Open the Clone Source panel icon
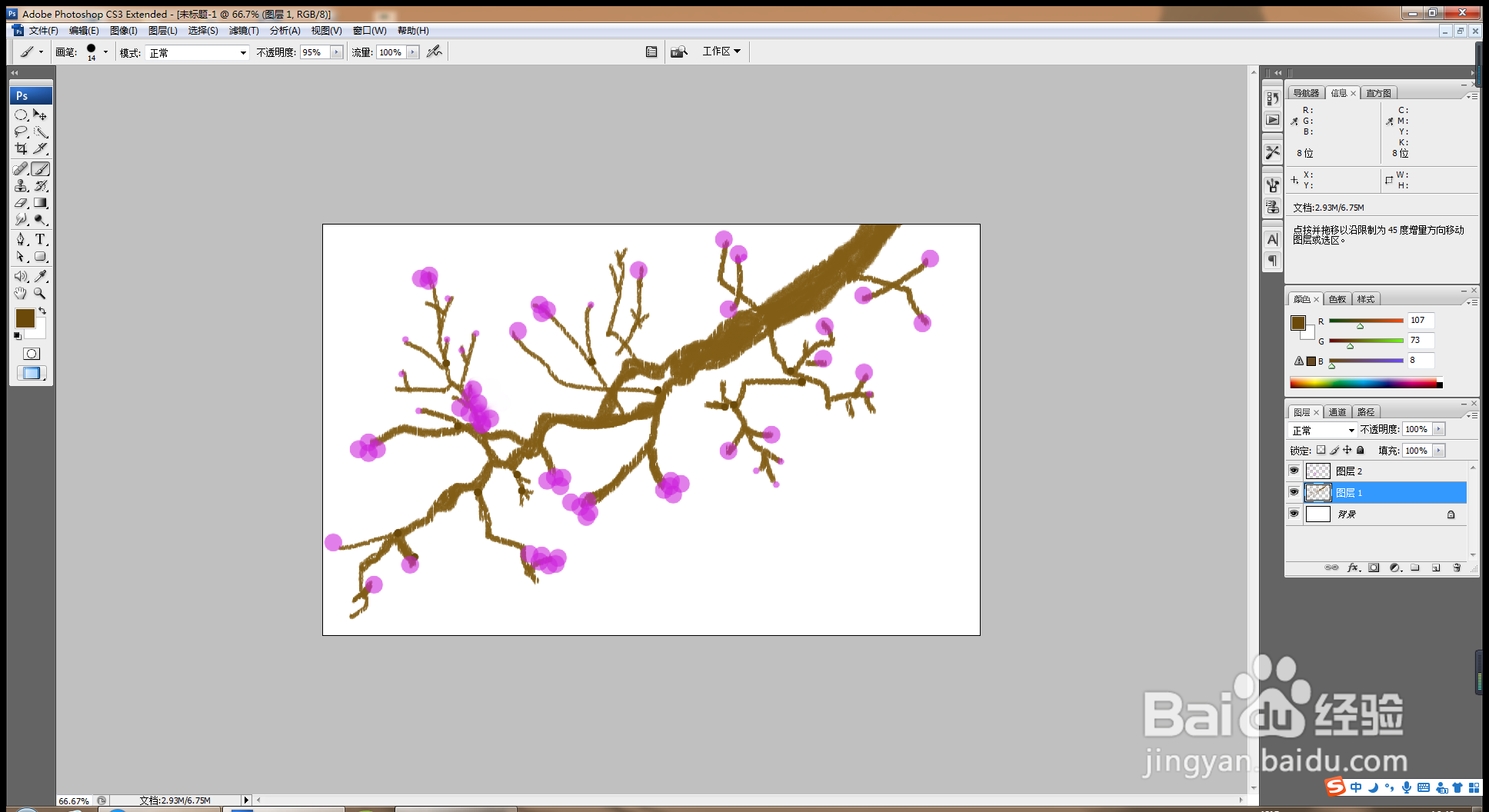 1273,207
